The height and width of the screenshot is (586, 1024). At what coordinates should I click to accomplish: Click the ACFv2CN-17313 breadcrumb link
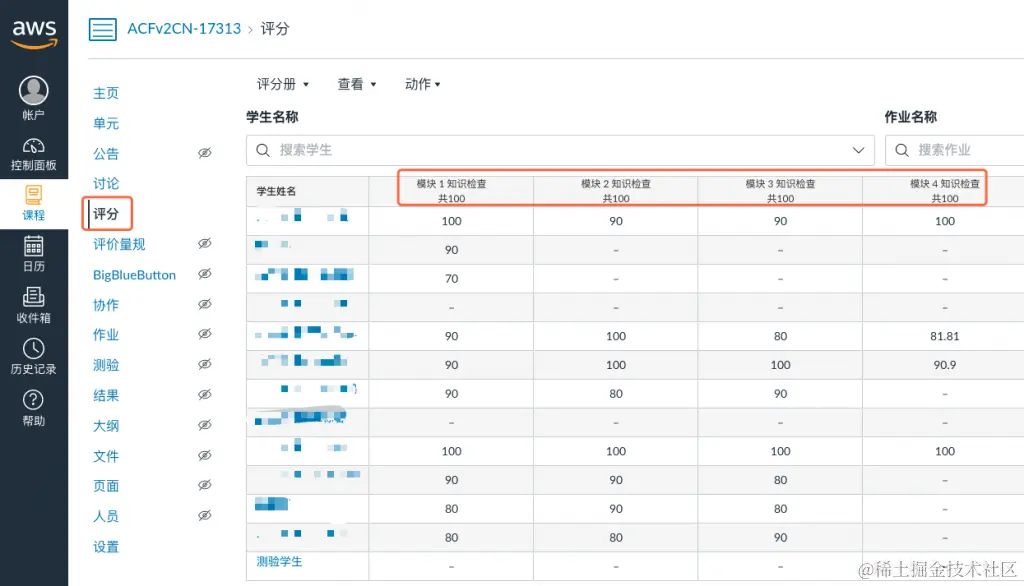[x=184, y=29]
